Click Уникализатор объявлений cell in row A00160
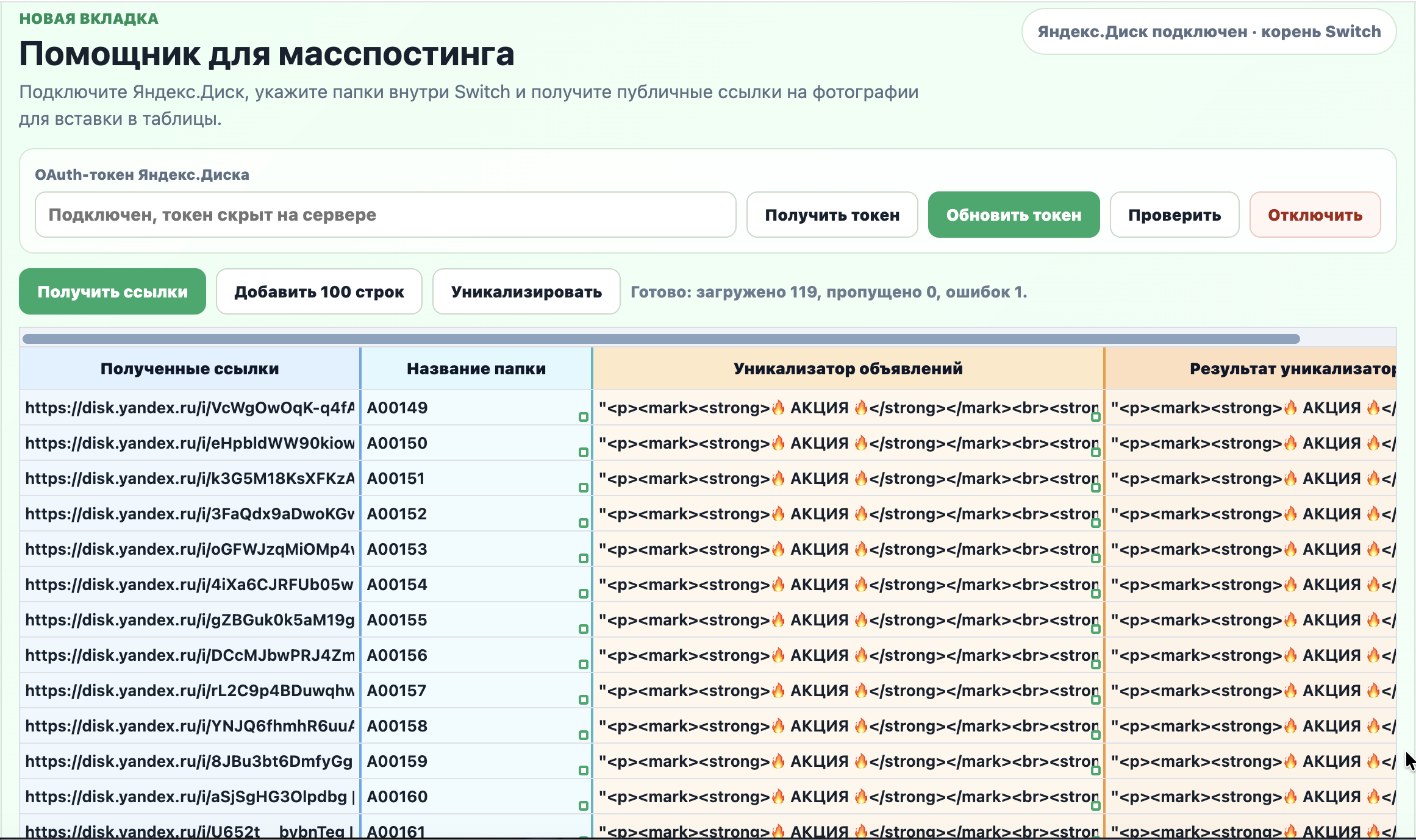Image resolution: width=1416 pixels, height=840 pixels. pyautogui.click(x=848, y=796)
